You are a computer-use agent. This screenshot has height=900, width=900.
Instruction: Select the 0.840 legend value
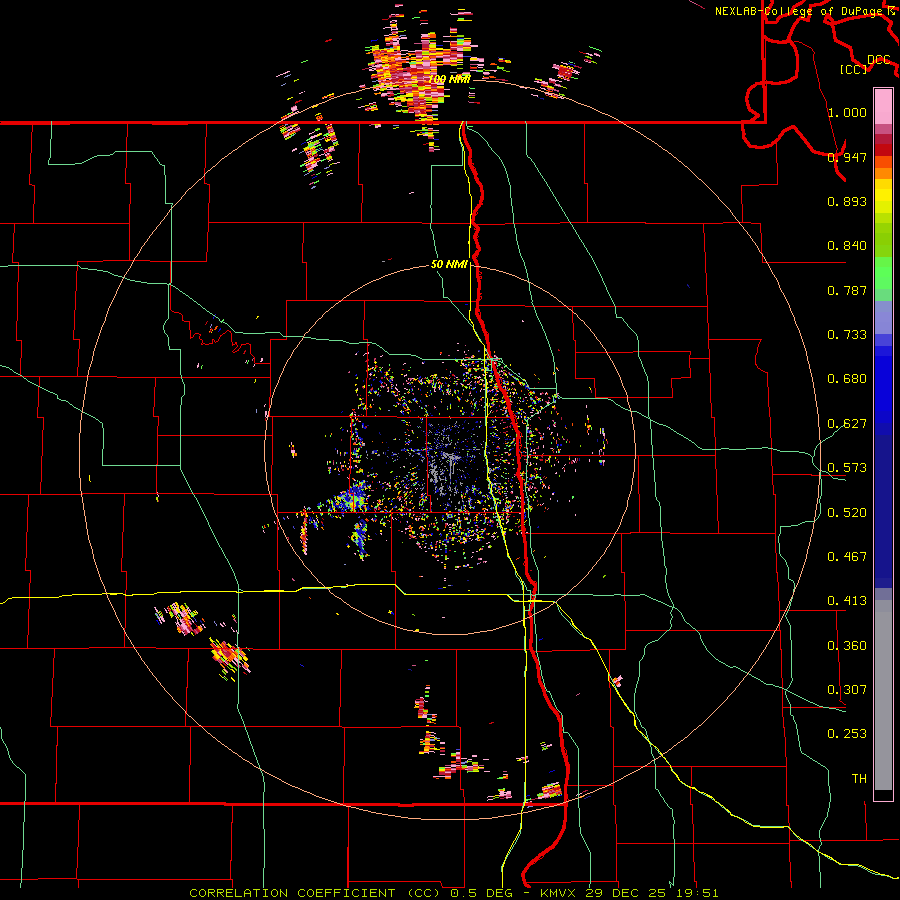coord(847,246)
